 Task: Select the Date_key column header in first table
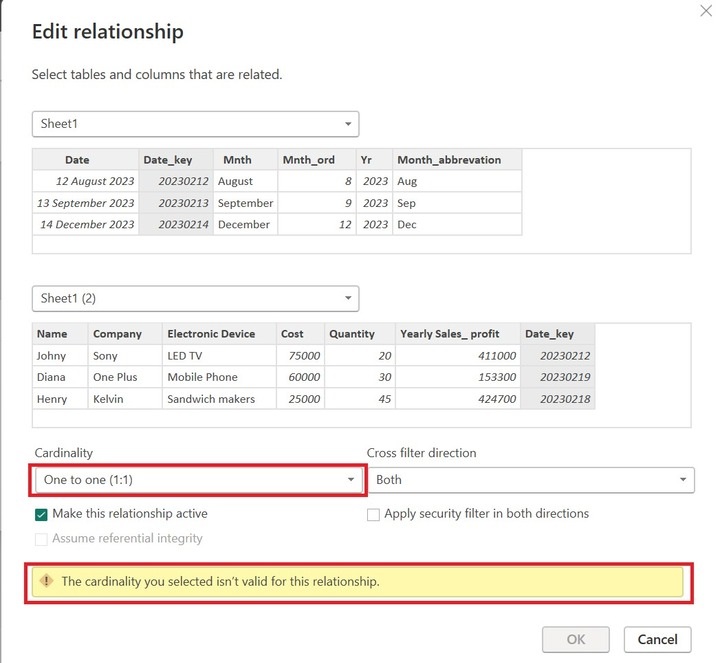click(175, 160)
